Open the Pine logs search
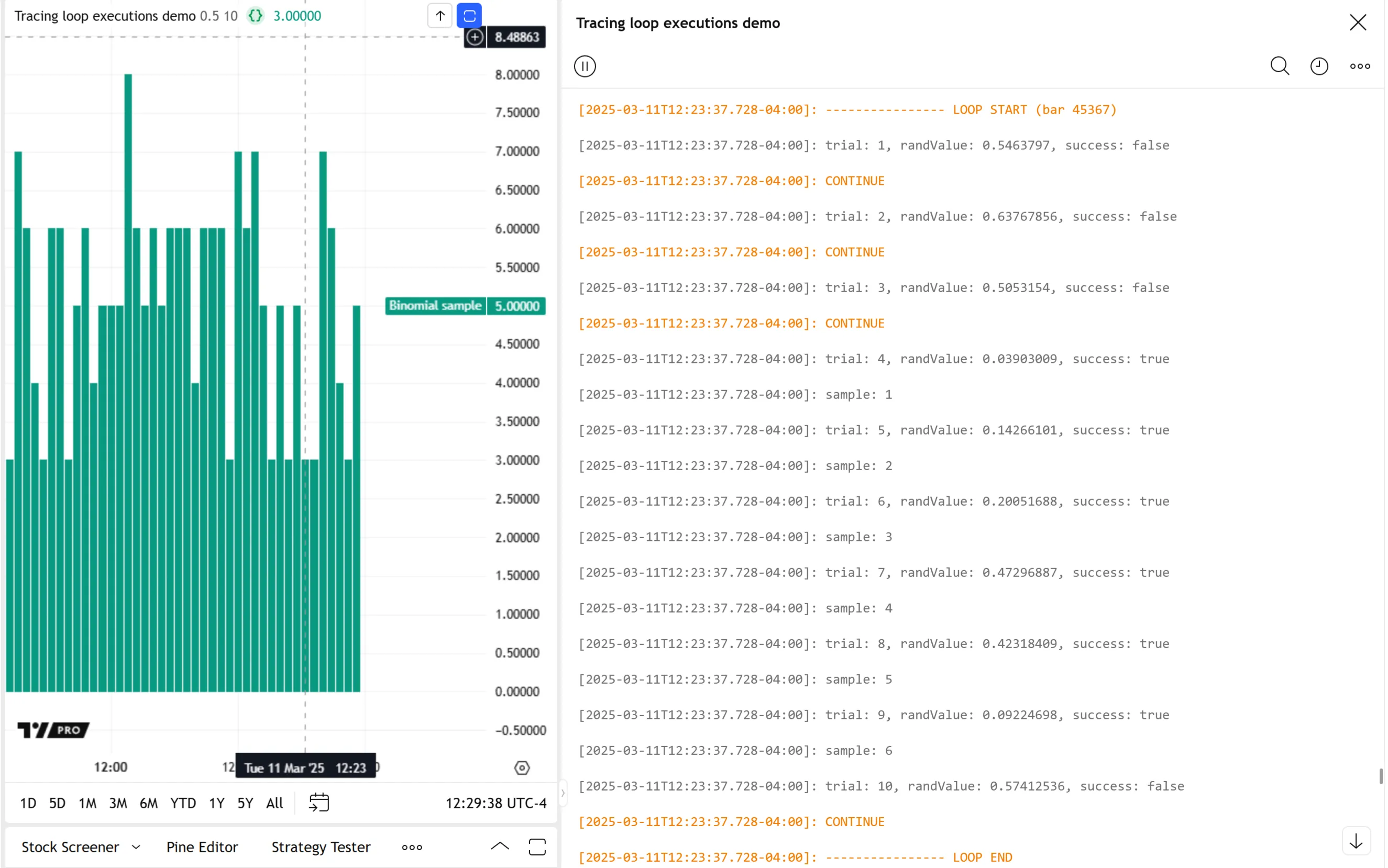This screenshot has width=1388, height=868. point(1280,66)
